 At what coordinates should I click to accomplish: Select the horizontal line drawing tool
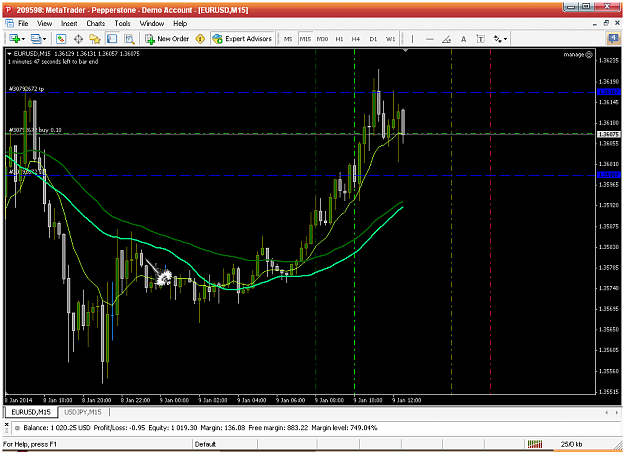tap(430, 39)
